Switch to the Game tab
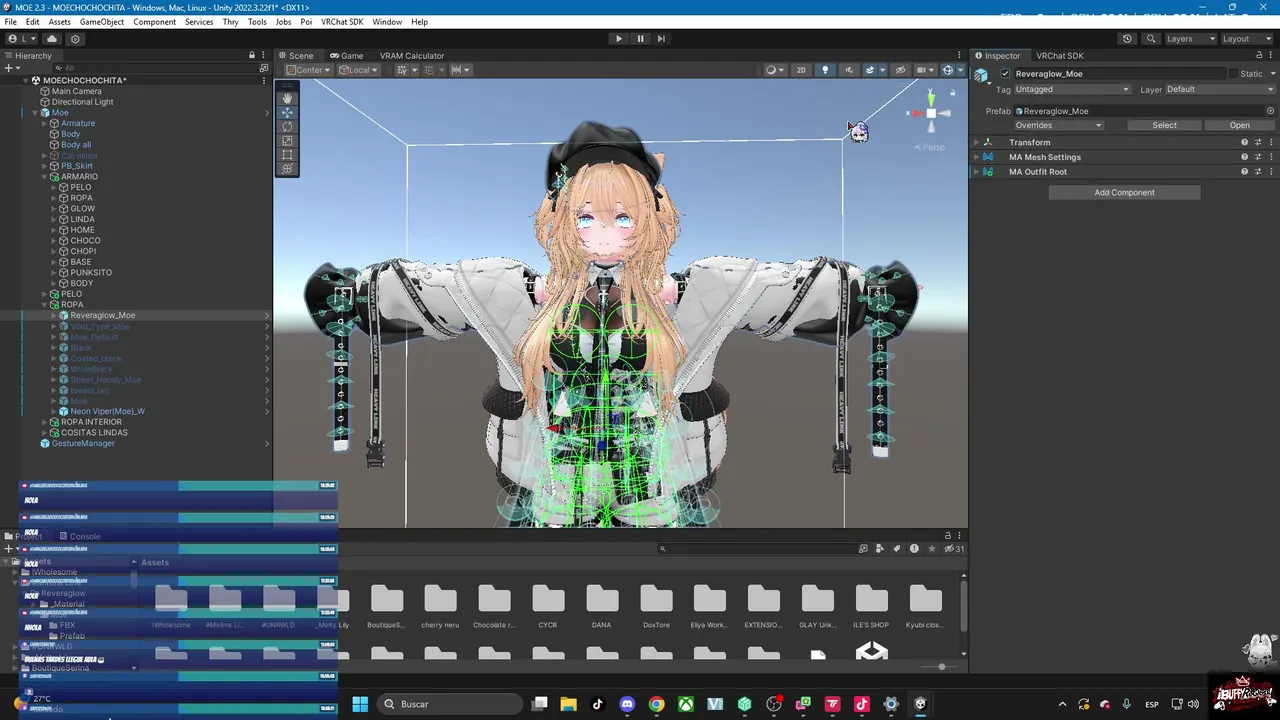The width and height of the screenshot is (1280, 720). (x=346, y=56)
